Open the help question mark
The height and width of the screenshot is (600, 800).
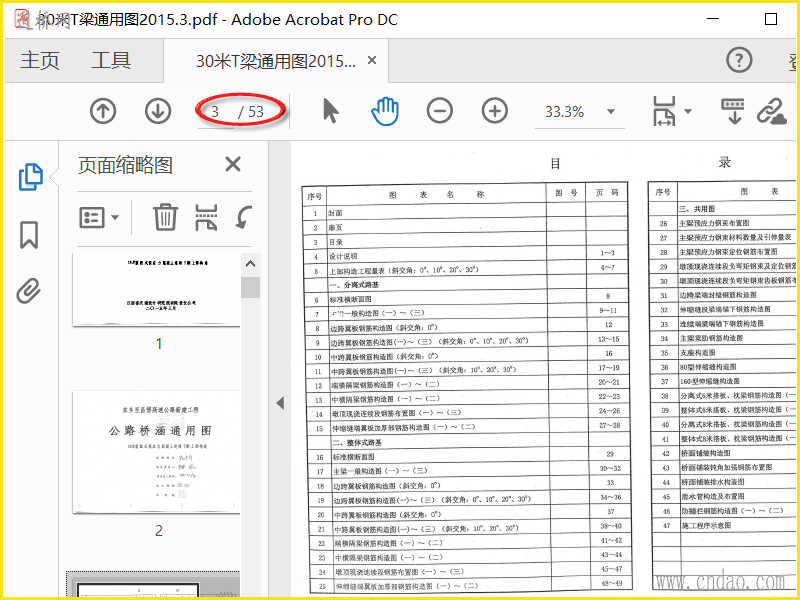coord(739,60)
